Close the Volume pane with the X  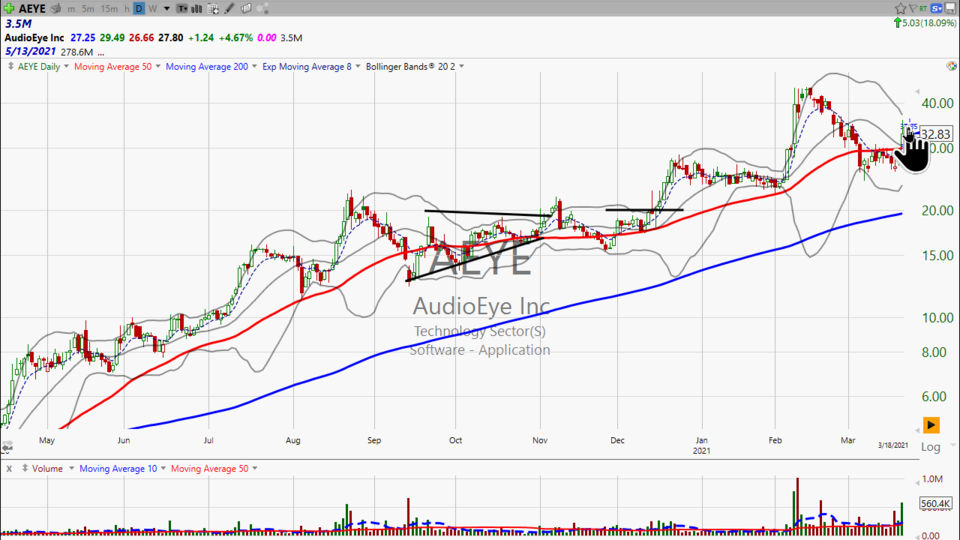tap(9, 468)
